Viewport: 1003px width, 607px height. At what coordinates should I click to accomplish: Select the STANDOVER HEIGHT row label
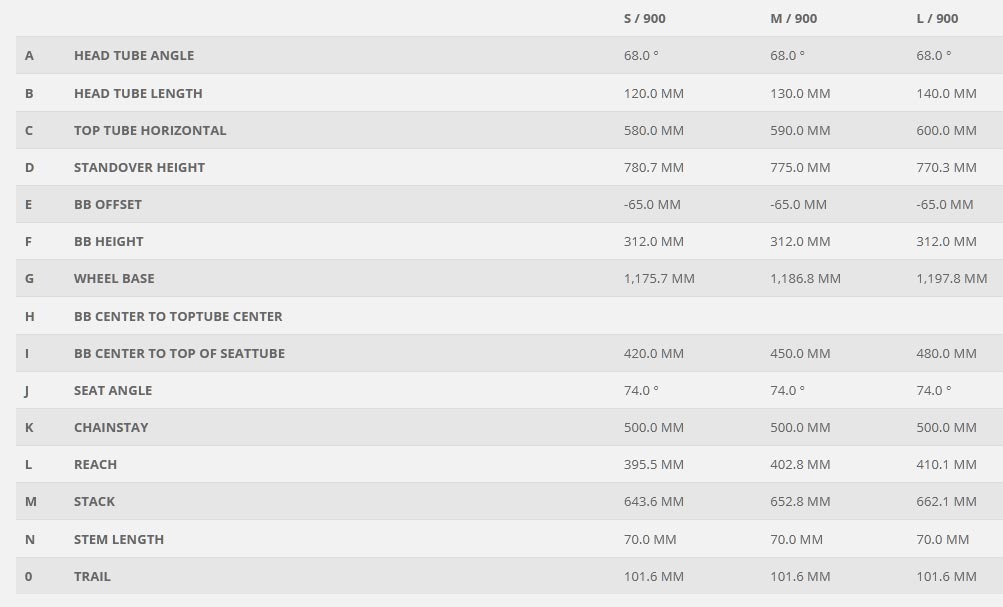139,167
